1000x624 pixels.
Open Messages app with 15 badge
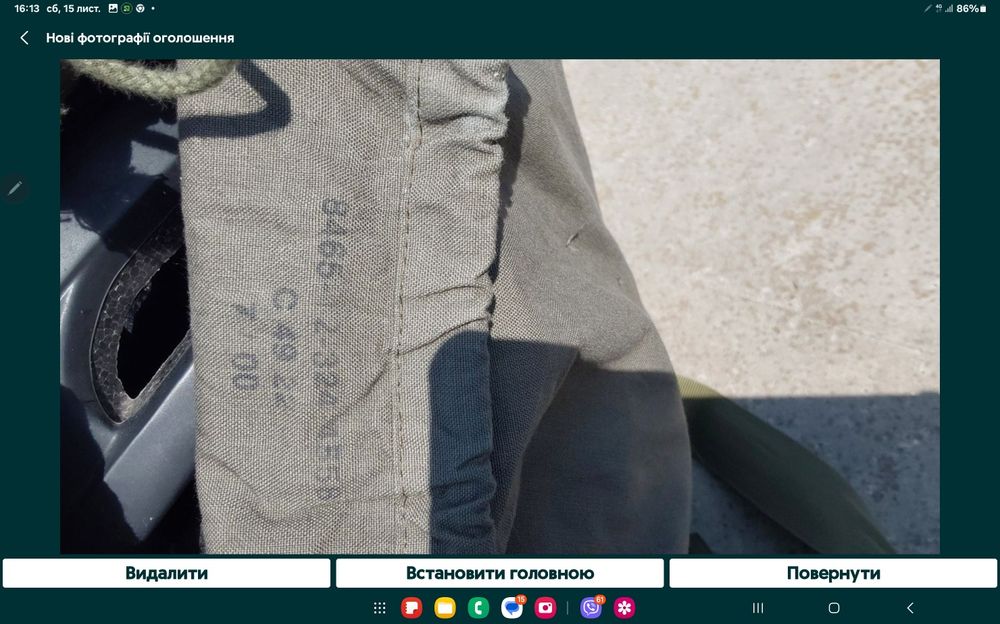(x=512, y=608)
